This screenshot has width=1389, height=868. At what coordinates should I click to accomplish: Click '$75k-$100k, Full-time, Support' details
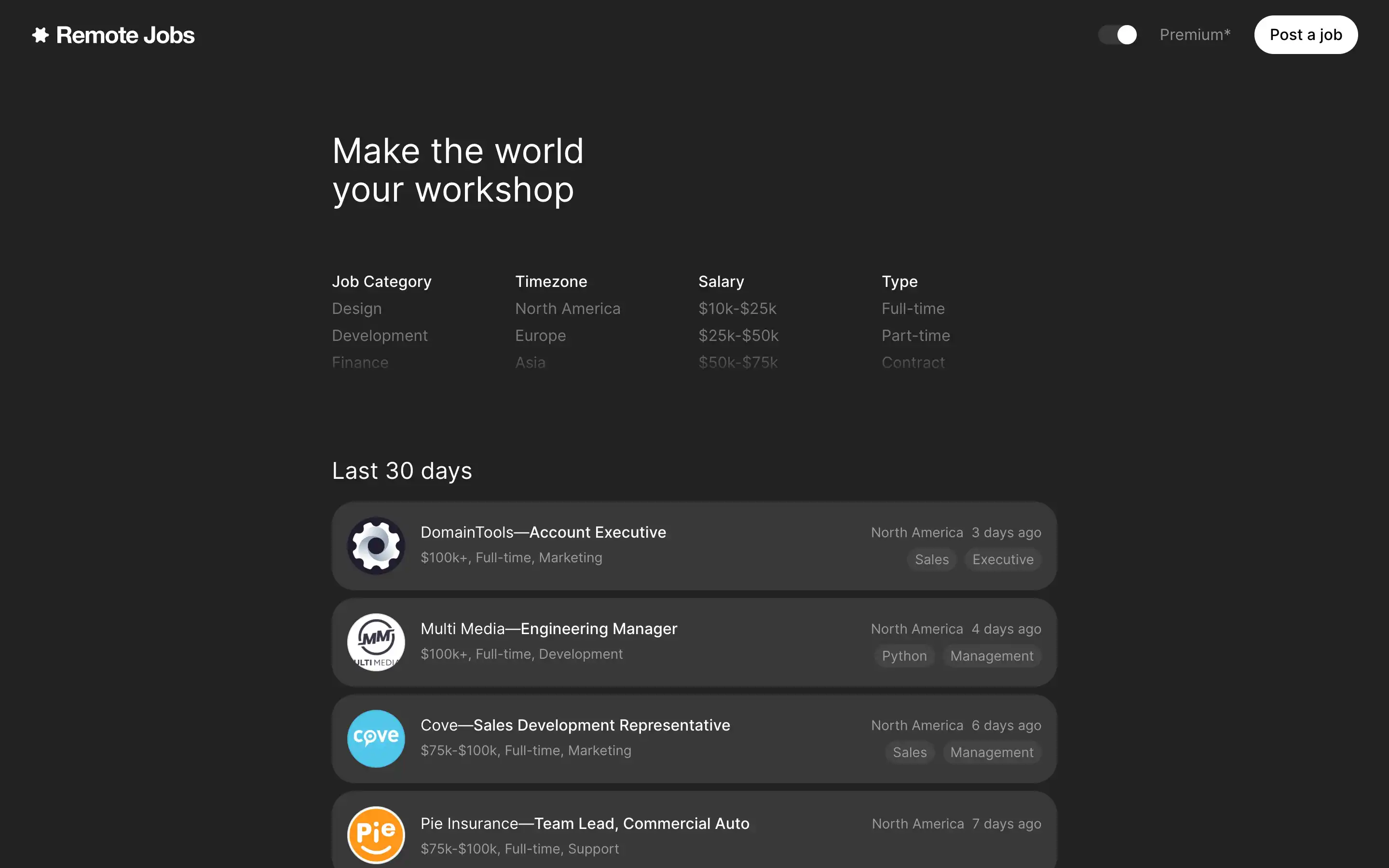pyautogui.click(x=519, y=849)
